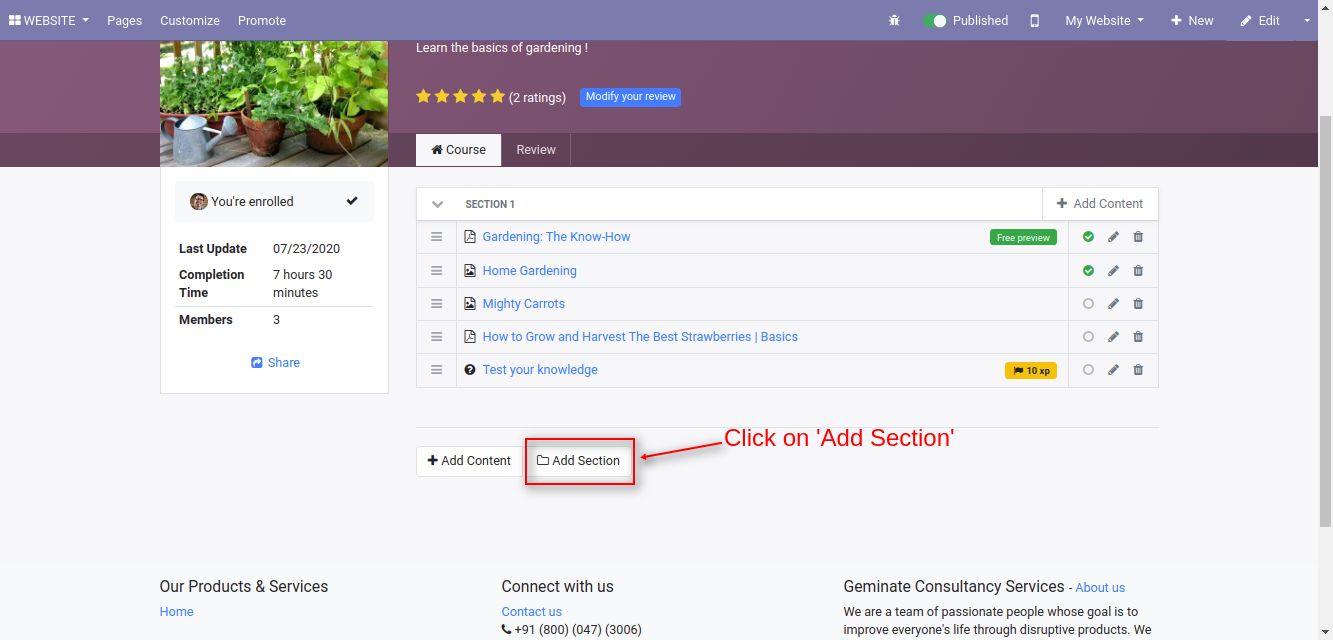Switch to mobile preview phone icon

coord(1035,20)
